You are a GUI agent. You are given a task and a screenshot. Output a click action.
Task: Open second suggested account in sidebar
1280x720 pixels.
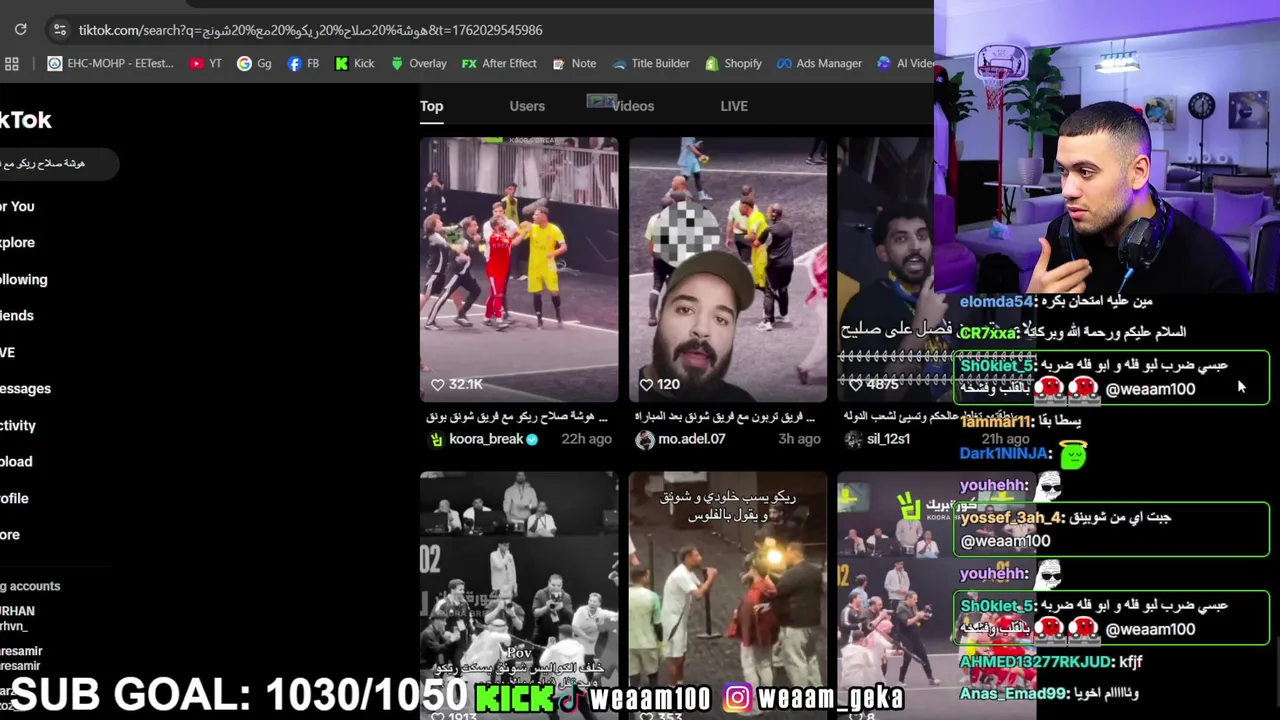(x=21, y=659)
